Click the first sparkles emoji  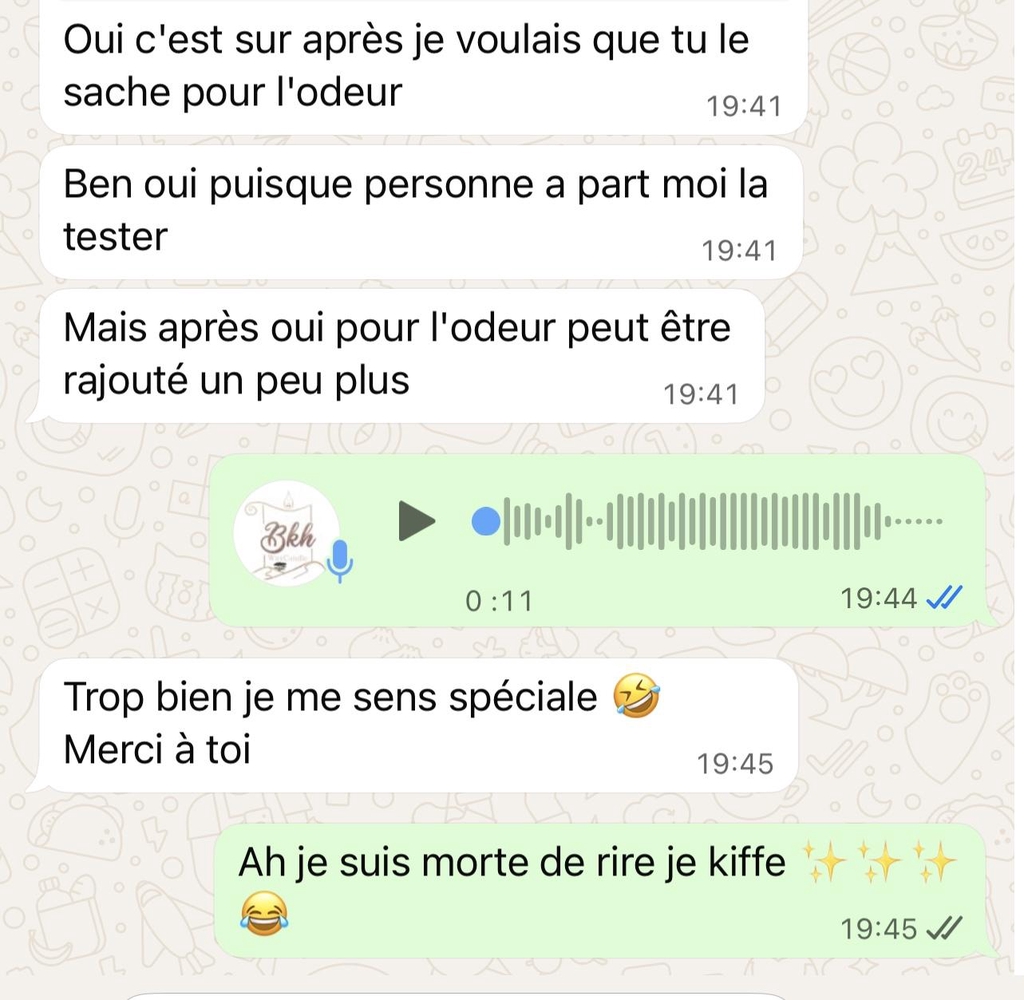click(x=824, y=862)
